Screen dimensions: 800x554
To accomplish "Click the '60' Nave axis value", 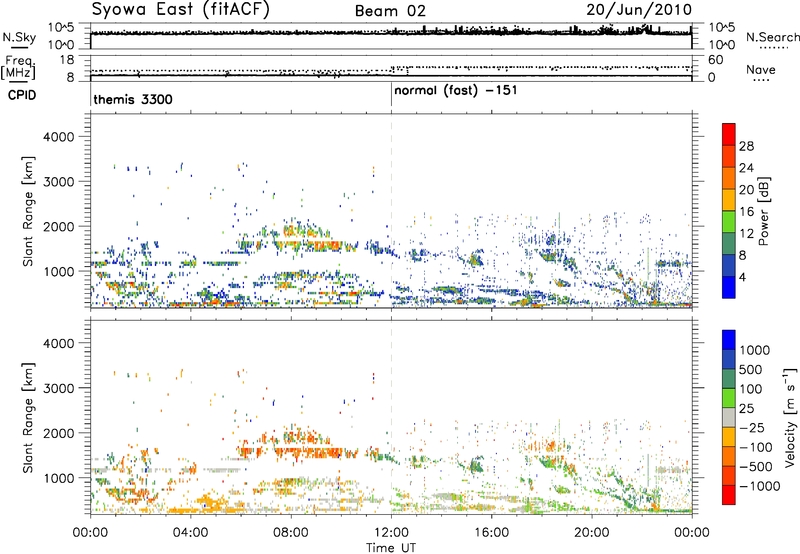I will click(x=716, y=60).
